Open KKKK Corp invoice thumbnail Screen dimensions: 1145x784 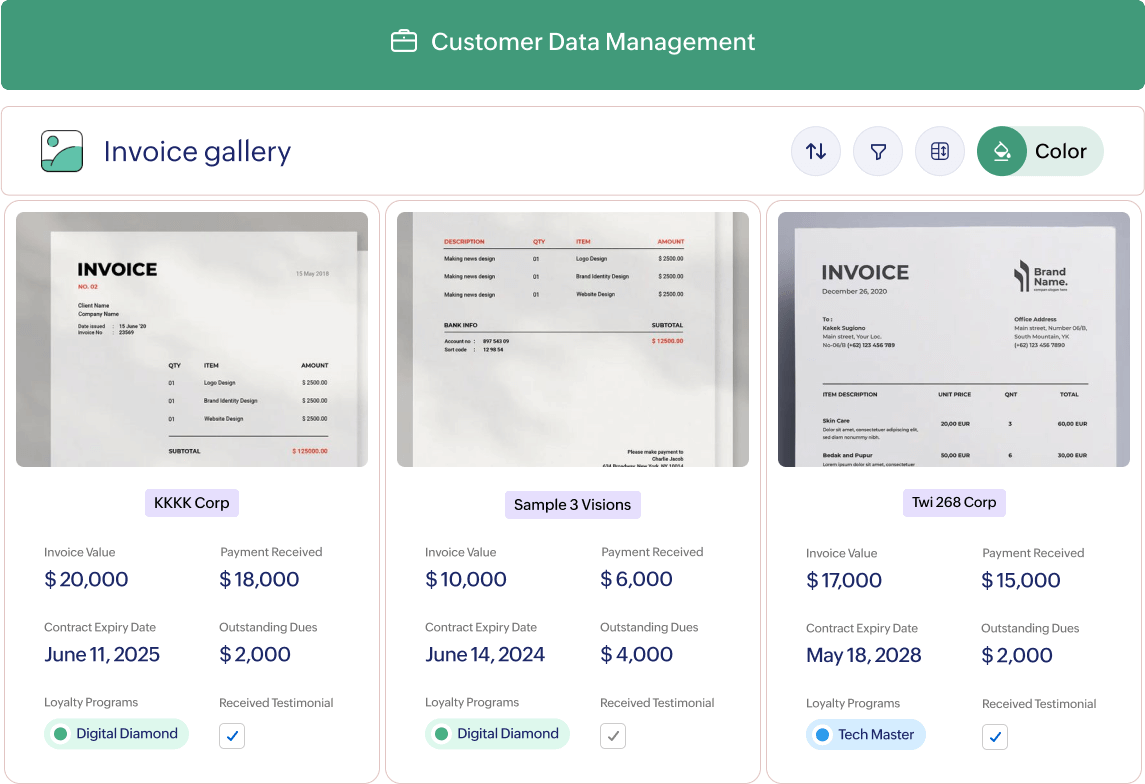tap(192, 339)
